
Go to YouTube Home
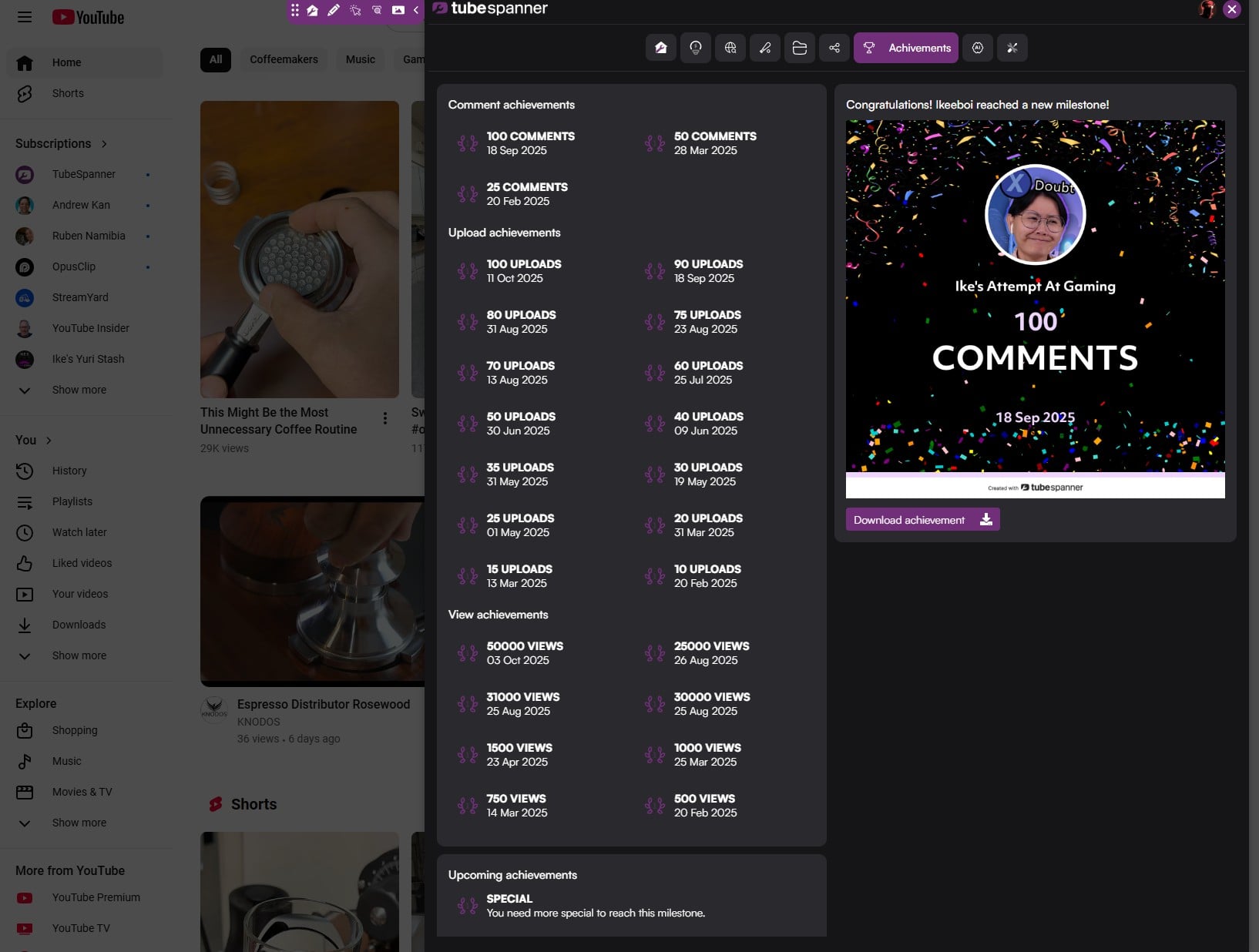(x=85, y=62)
